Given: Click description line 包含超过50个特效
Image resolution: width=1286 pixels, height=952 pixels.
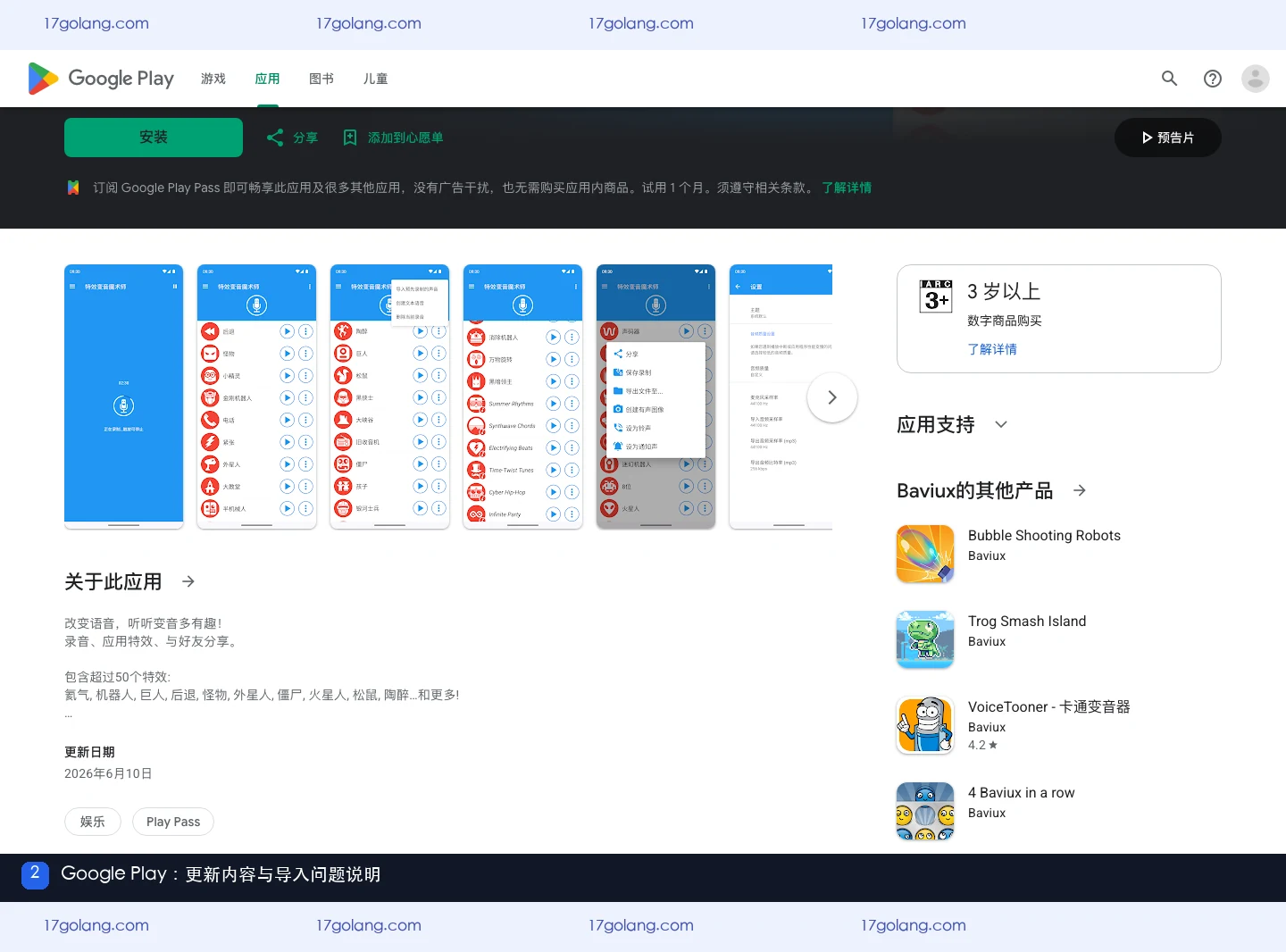Looking at the screenshot, I should [117, 677].
